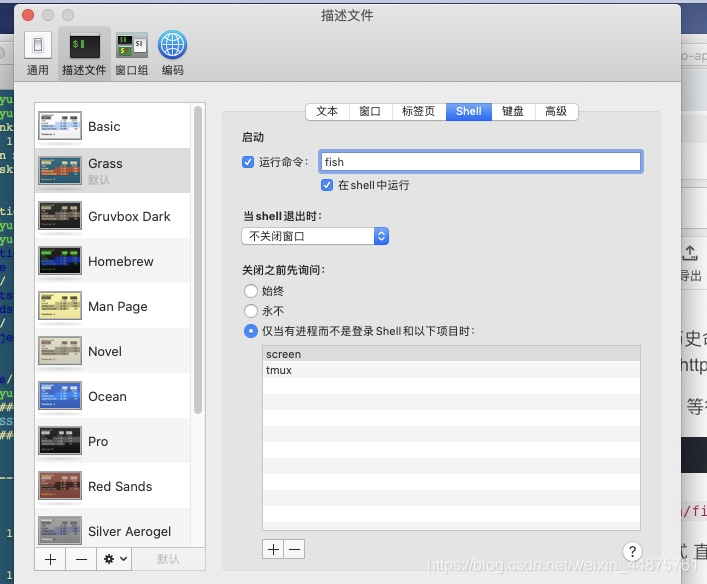This screenshot has height=584, width=707.
Task: Open the 通用 General preferences pane
Action: (37, 54)
